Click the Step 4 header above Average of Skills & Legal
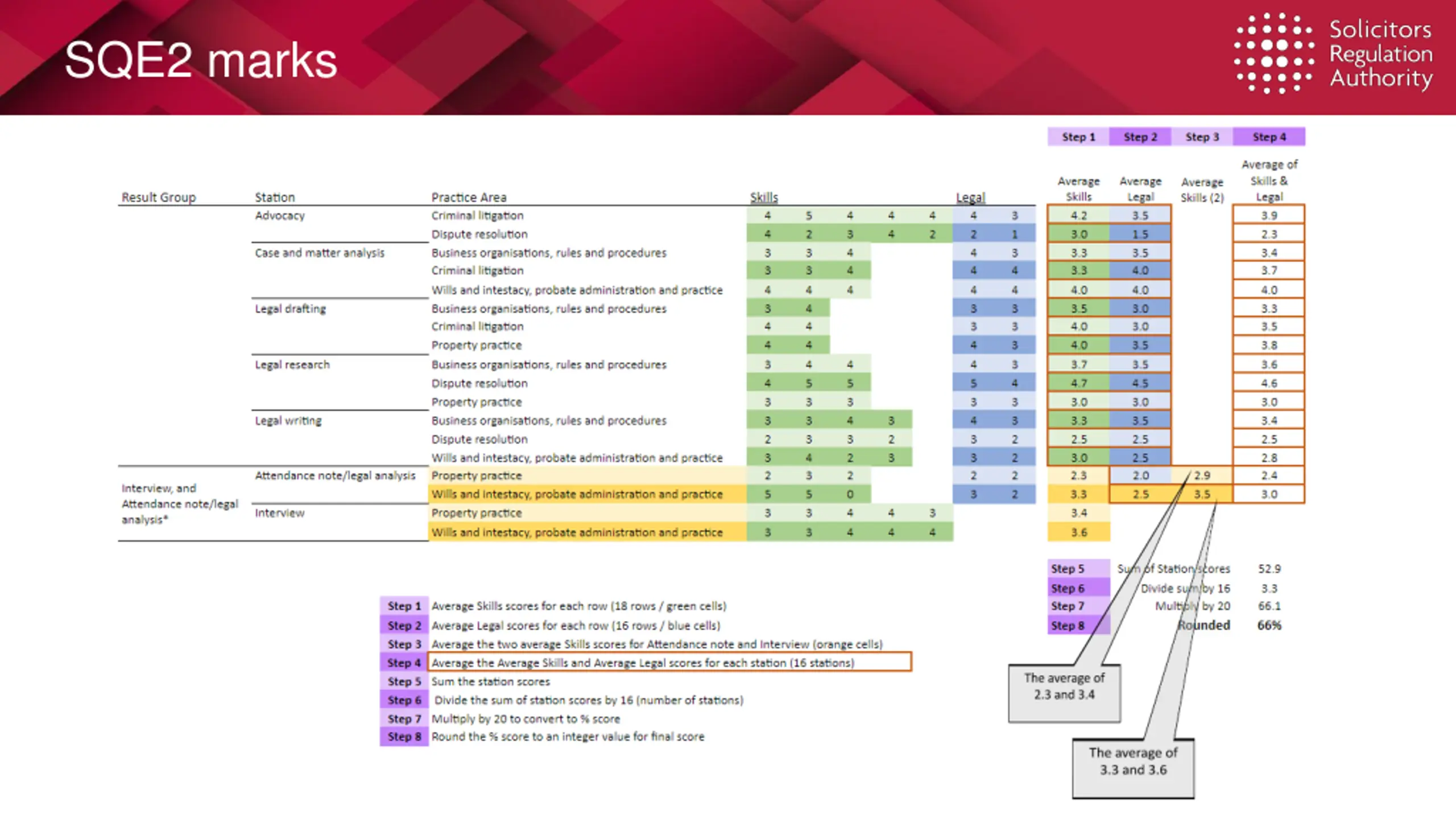 [1269, 136]
